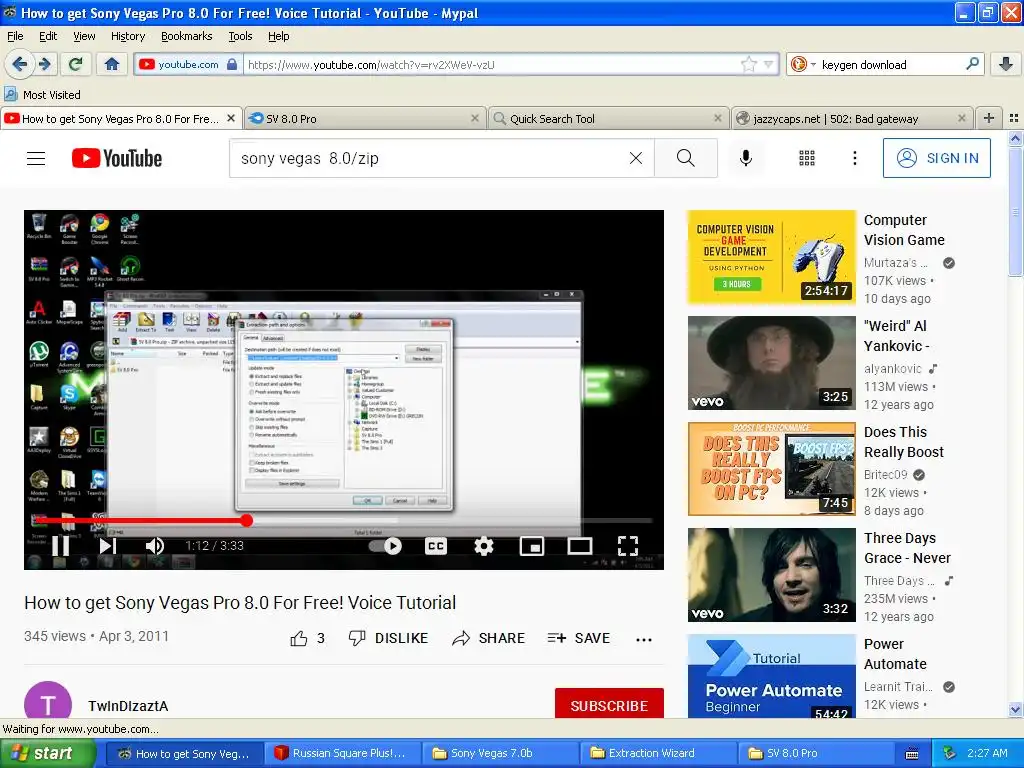Open the YouTube hamburger guide menu
Screen dimensions: 1024x768
tap(36, 158)
